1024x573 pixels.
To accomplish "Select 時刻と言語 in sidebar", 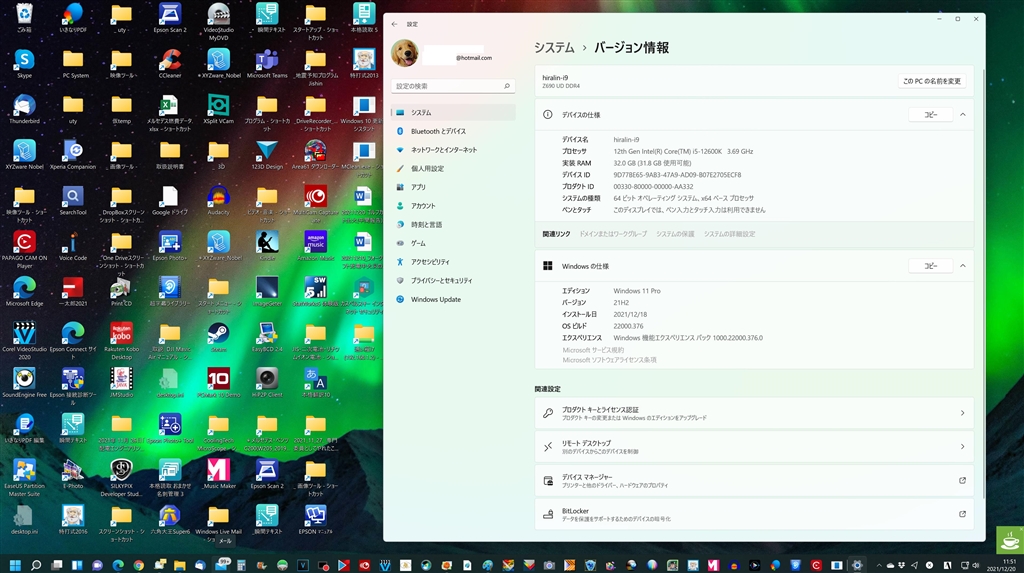I will pos(453,224).
